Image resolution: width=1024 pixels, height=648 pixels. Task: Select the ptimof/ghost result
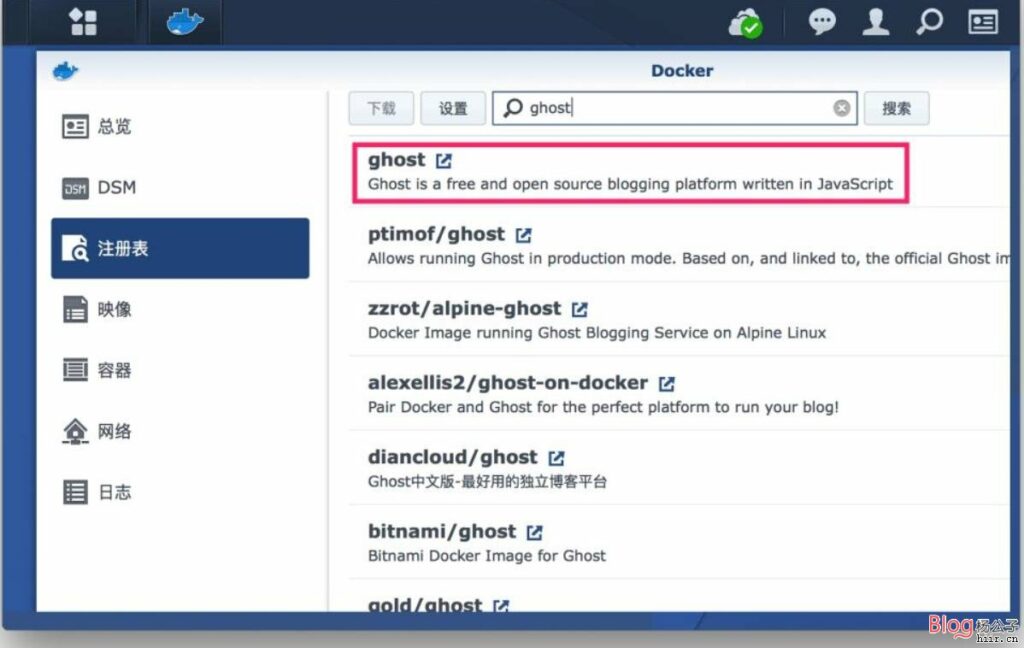pos(679,245)
